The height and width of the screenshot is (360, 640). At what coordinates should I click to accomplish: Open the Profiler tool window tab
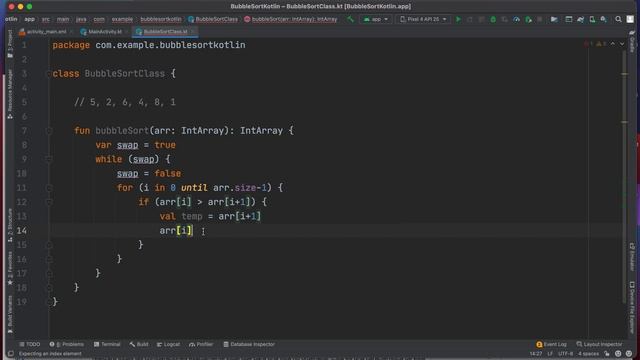pos(201,344)
